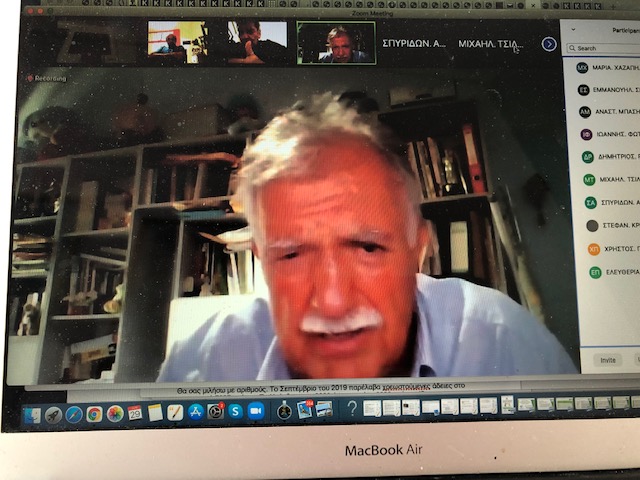The height and width of the screenshot is (480, 640).
Task: Select ΣΠΥΡΙΔΩΝ. Α... name tile in gallery strip
Action: 414,43
